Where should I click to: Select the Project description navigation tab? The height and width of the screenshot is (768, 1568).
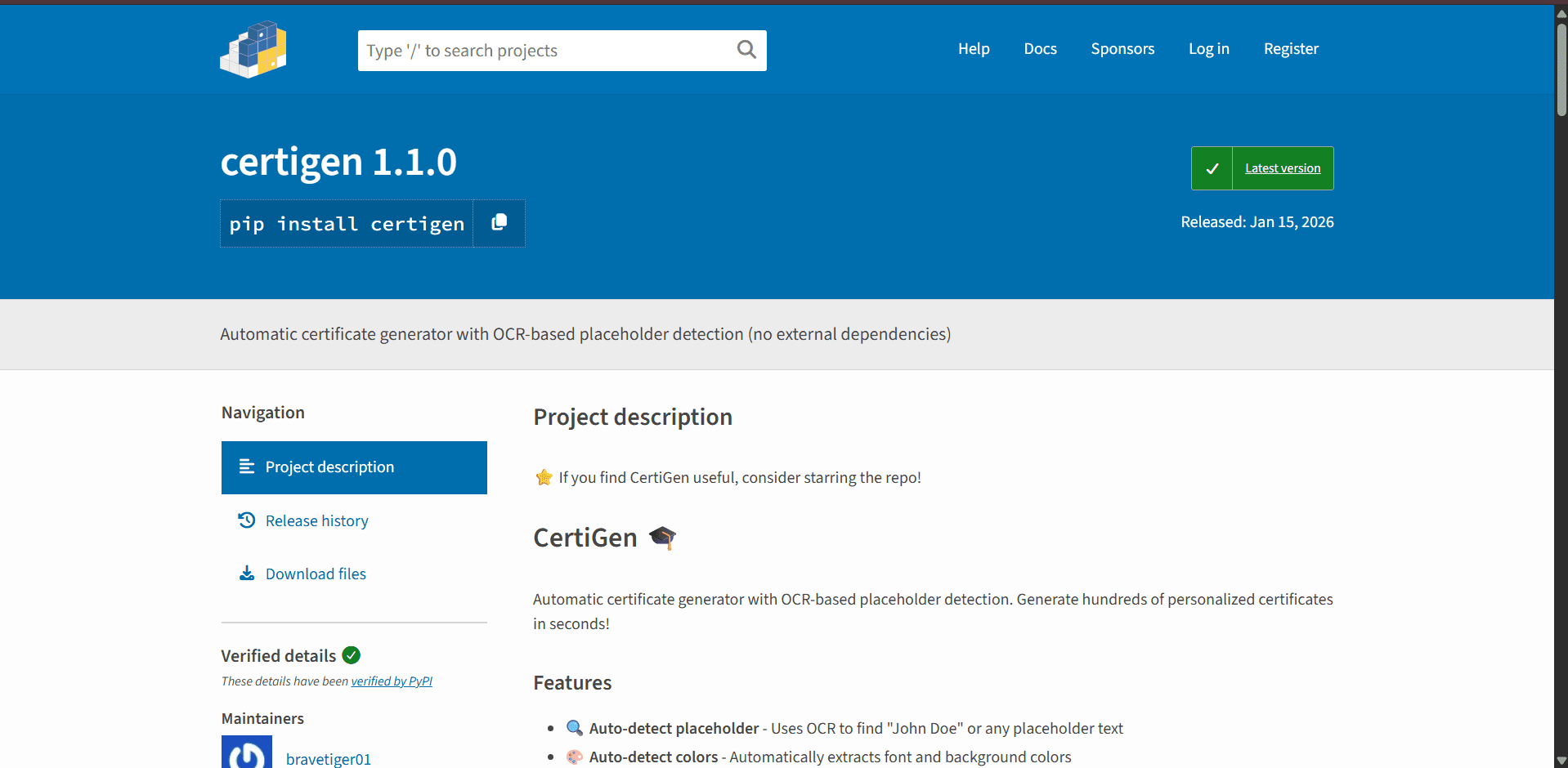click(x=354, y=467)
